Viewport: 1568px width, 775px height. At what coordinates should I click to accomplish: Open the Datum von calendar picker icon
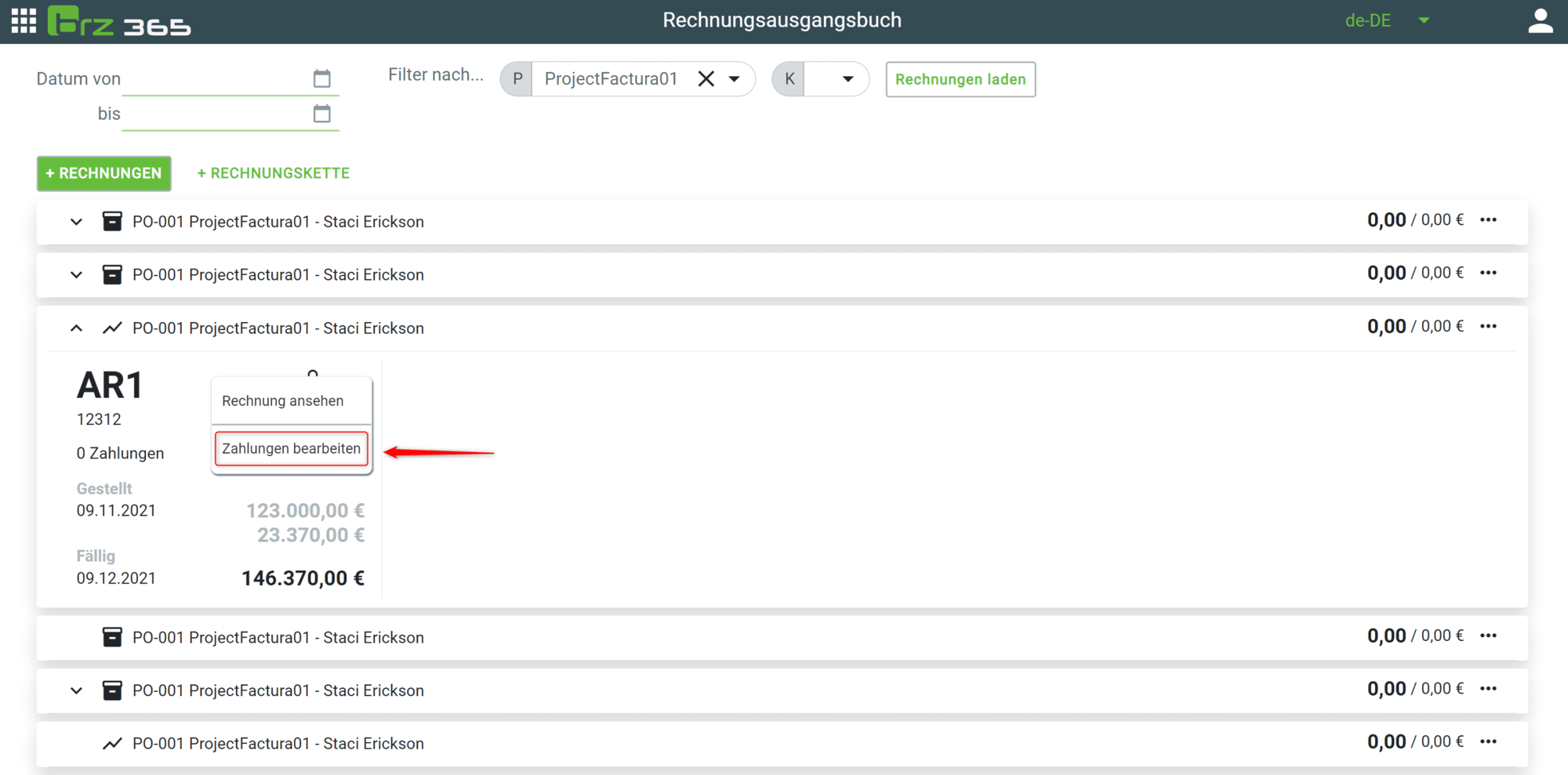(x=321, y=78)
